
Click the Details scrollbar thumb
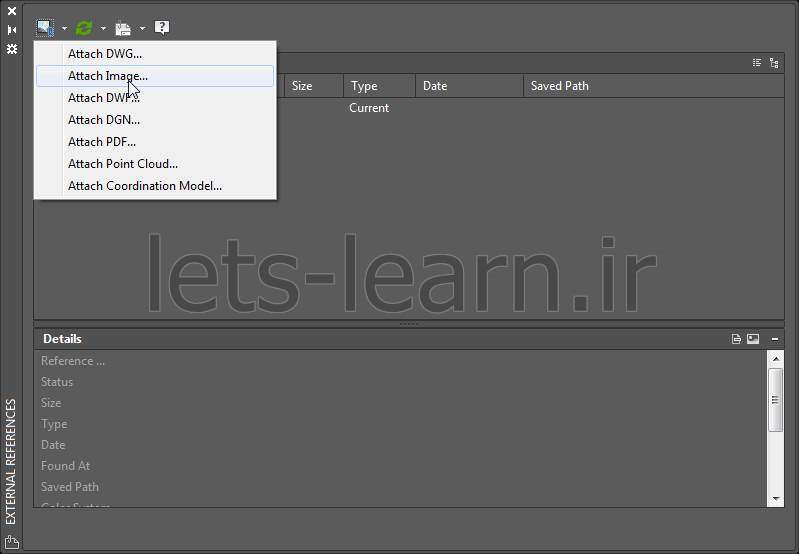[776, 400]
